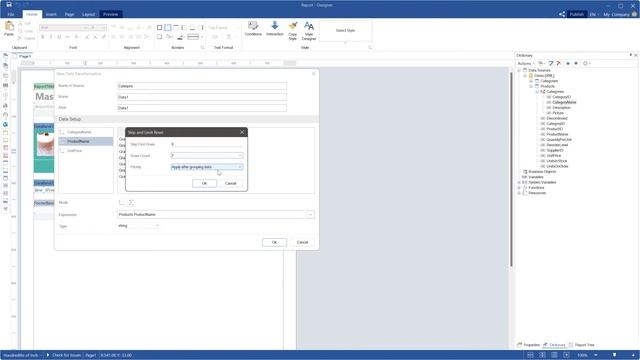Click the move up arrow in Dictionary toolbar
Screen dimensions: 640x360
click(568, 63)
